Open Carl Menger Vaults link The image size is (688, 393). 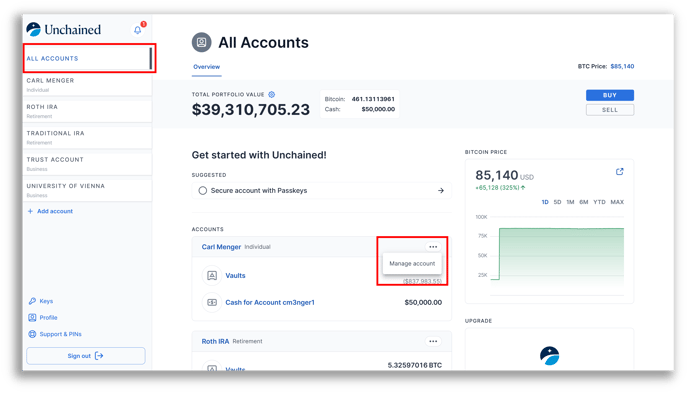pos(235,275)
